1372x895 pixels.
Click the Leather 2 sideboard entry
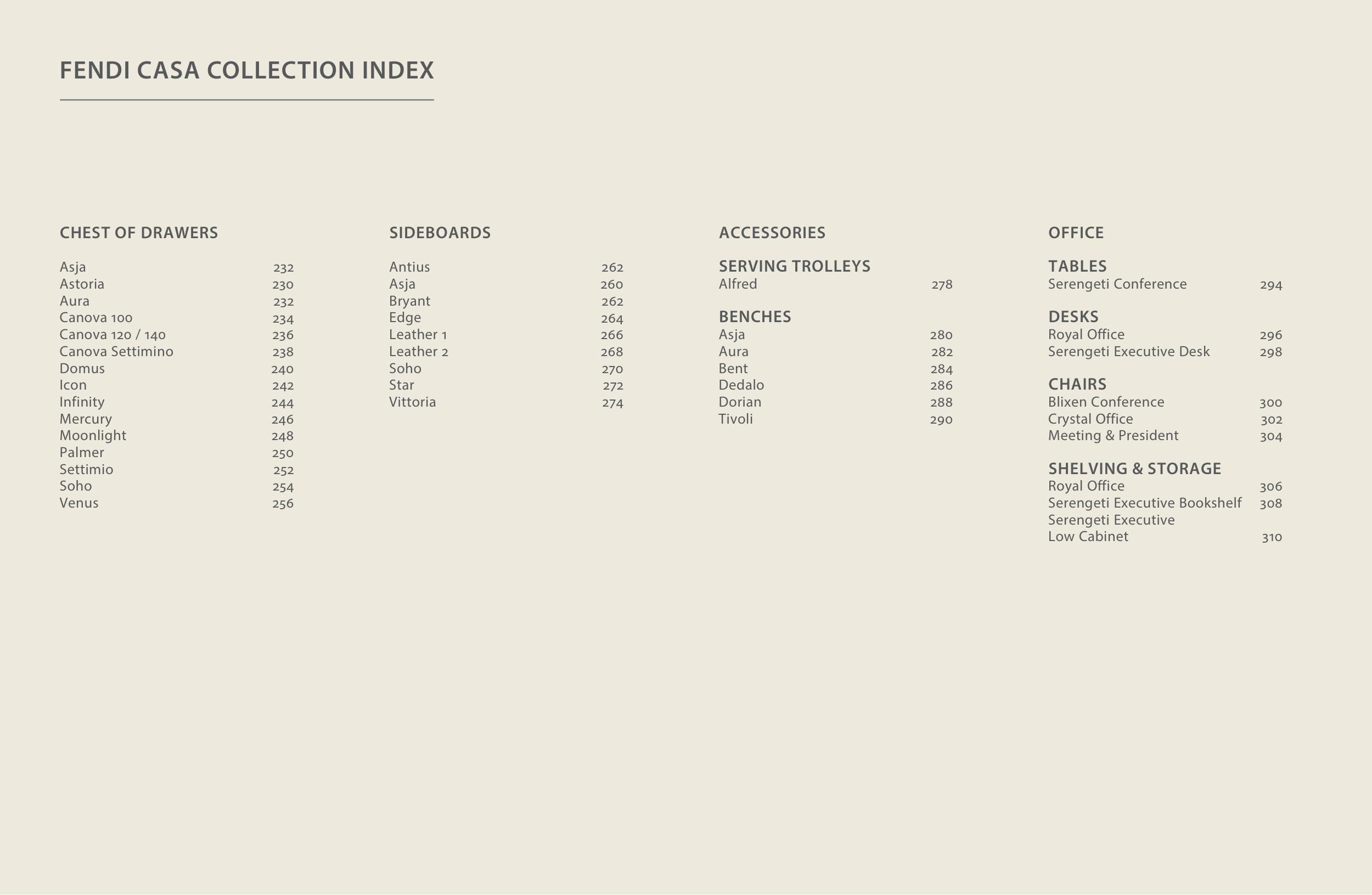tap(418, 352)
